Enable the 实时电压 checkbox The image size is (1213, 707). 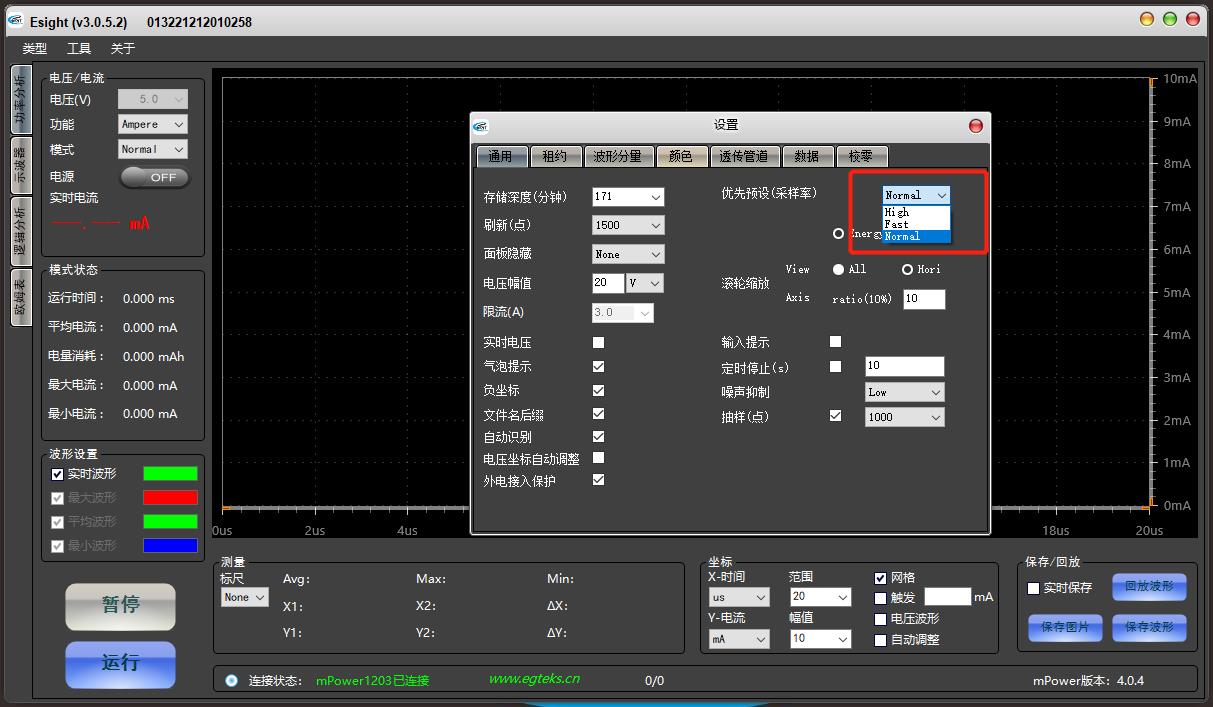tap(598, 342)
